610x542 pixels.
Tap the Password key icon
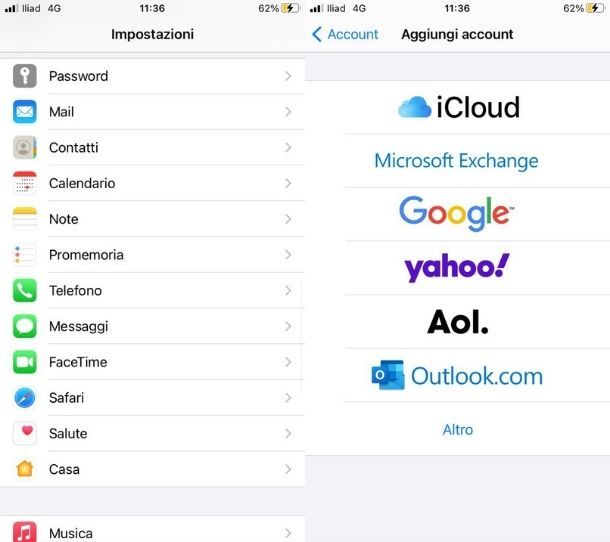point(25,76)
